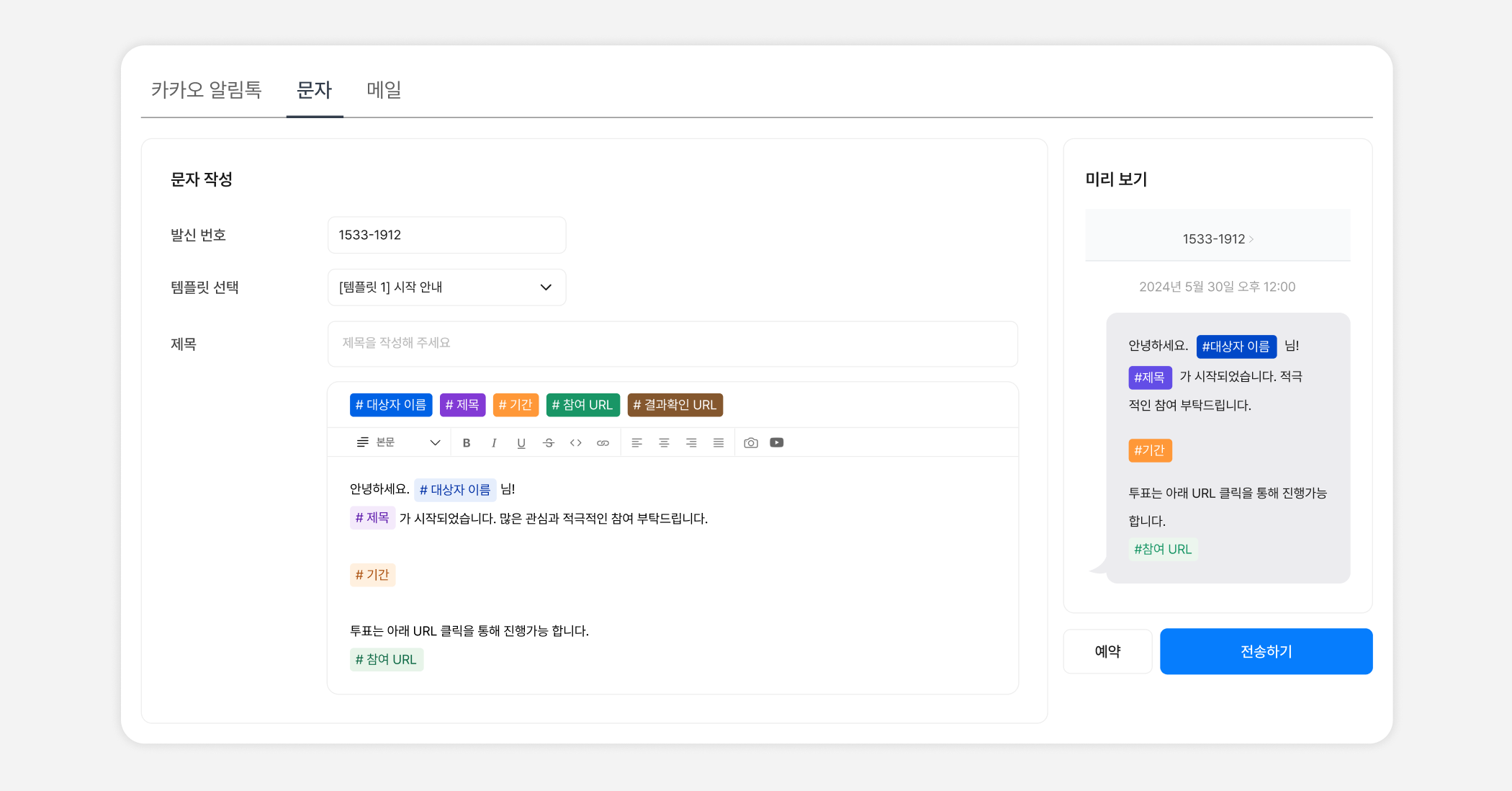The image size is (1512, 791).
Task: Insert code block with code icon
Action: point(576,443)
